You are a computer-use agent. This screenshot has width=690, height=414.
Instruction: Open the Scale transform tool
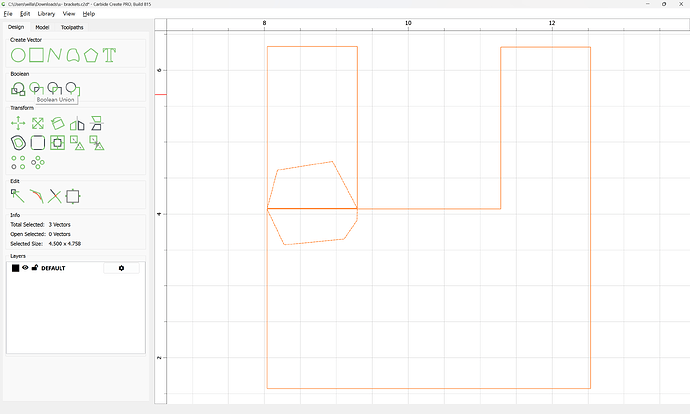click(38, 123)
